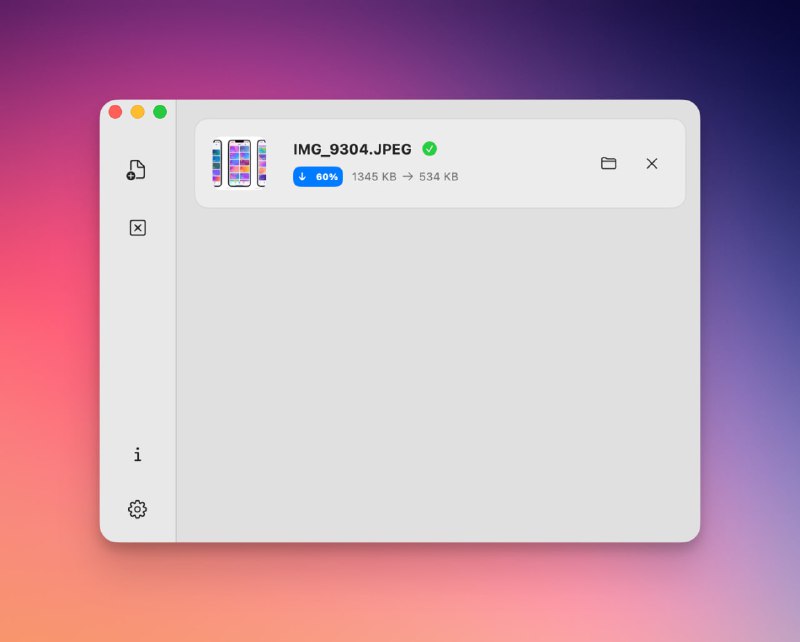
Task: Remove IMG_9304.JPEG from the list
Action: pyautogui.click(x=652, y=163)
